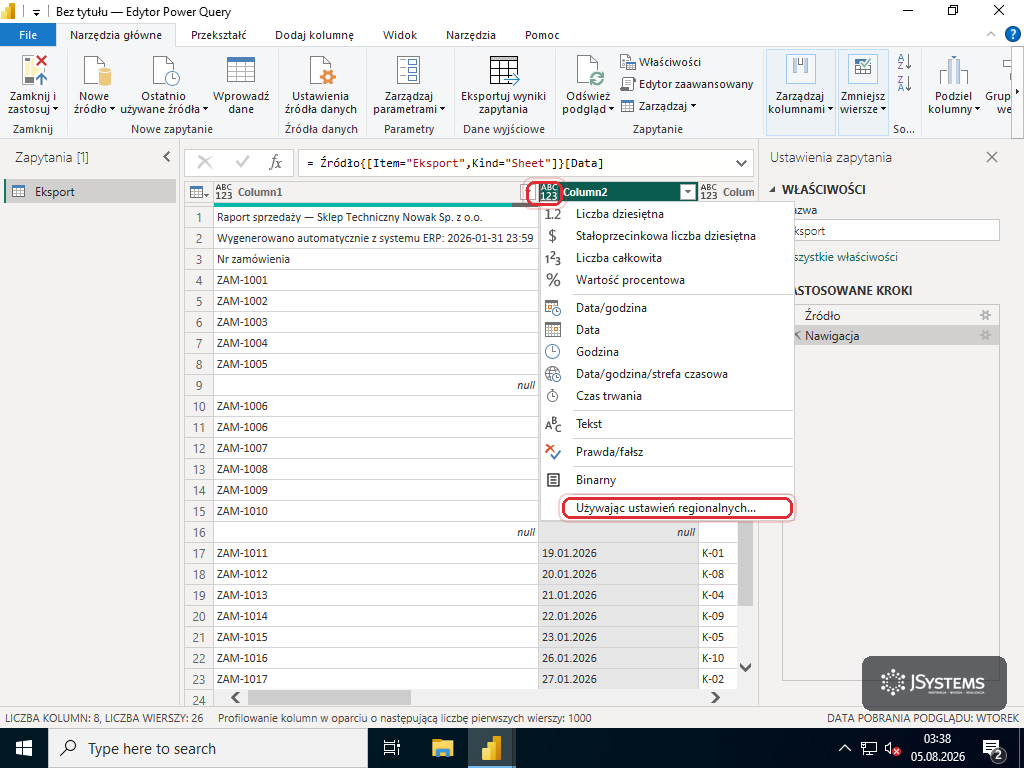This screenshot has height=768, width=1024.
Task: Close Ustawienia zapytania pane
Action: (992, 157)
